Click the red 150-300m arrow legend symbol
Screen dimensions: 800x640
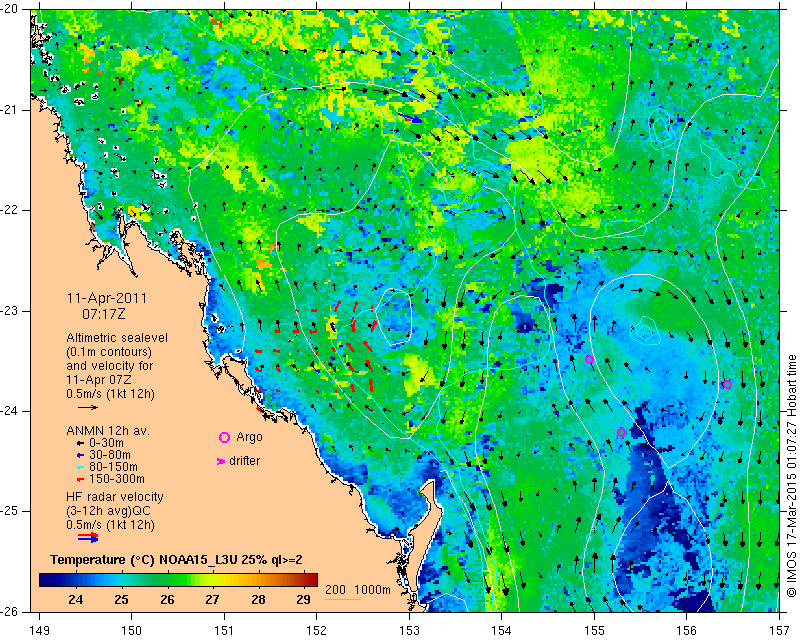pyautogui.click(x=80, y=480)
